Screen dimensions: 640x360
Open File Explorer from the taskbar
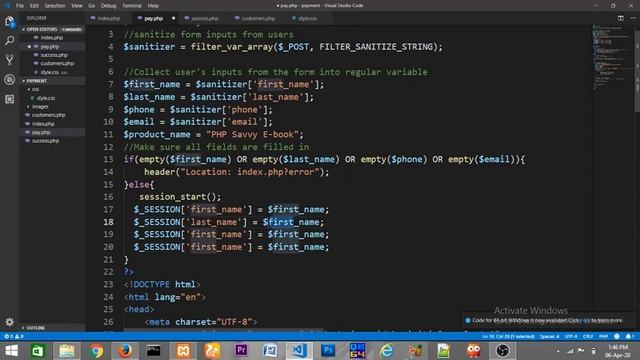[x=67, y=351]
